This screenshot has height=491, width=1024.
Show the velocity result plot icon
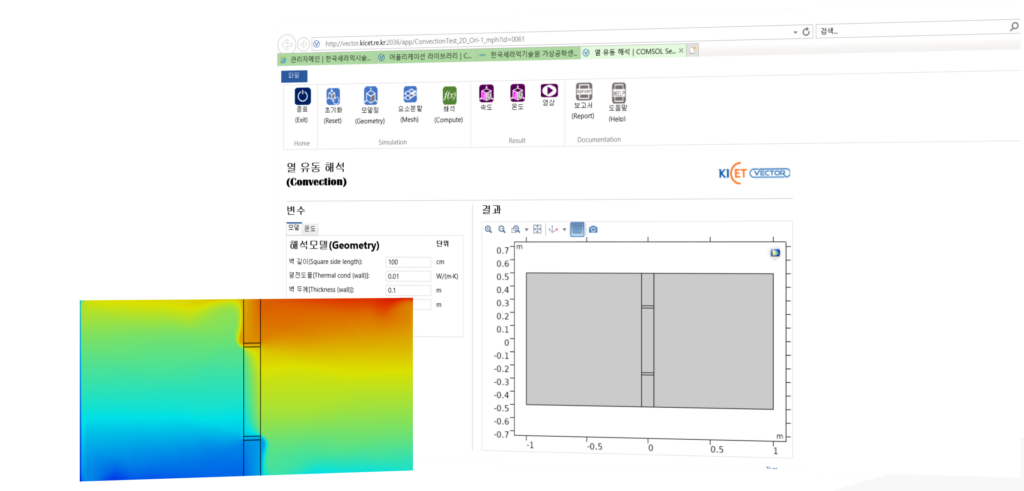pos(487,93)
